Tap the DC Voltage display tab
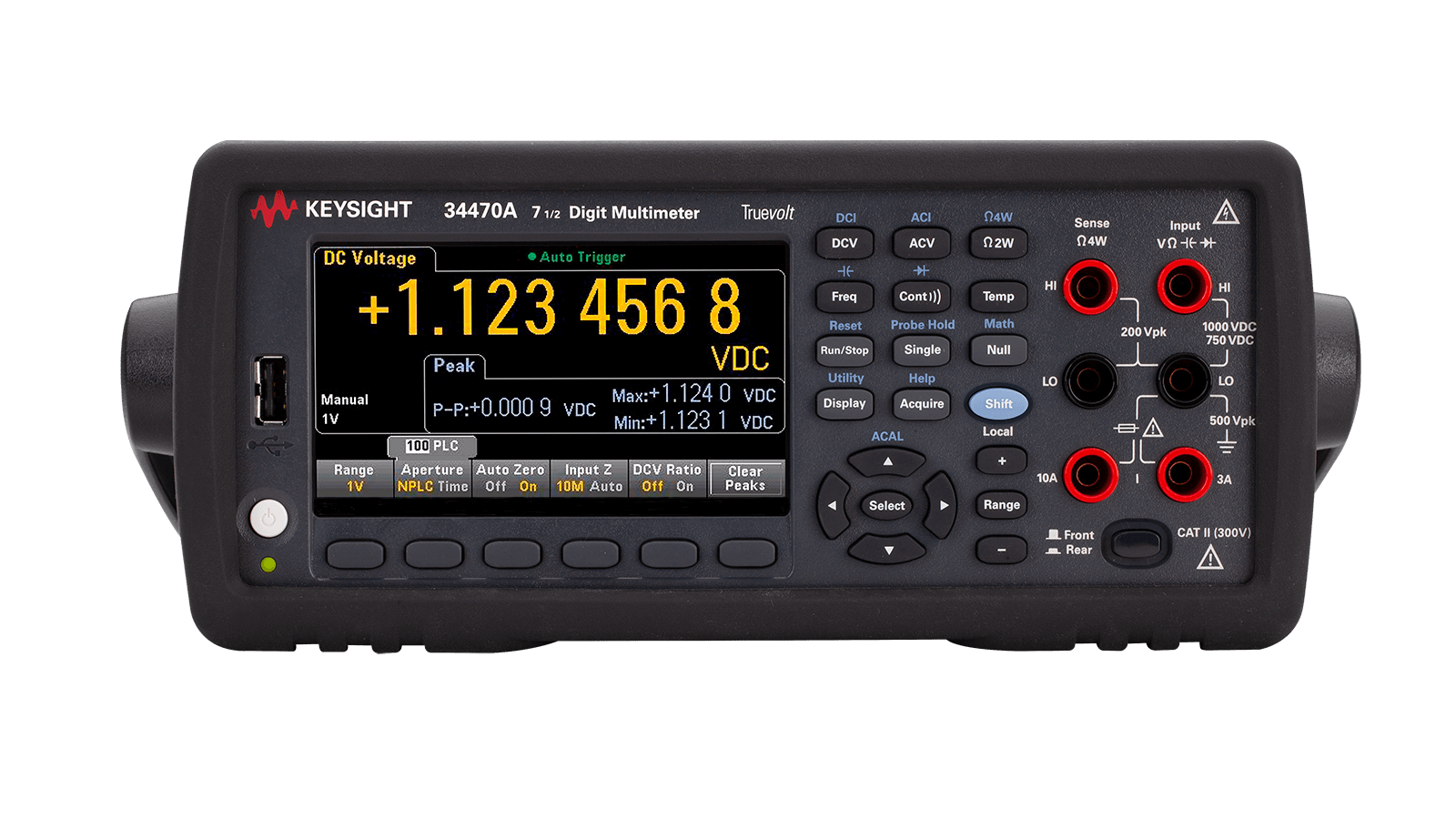This screenshot has height=819, width=1456. coord(369,258)
